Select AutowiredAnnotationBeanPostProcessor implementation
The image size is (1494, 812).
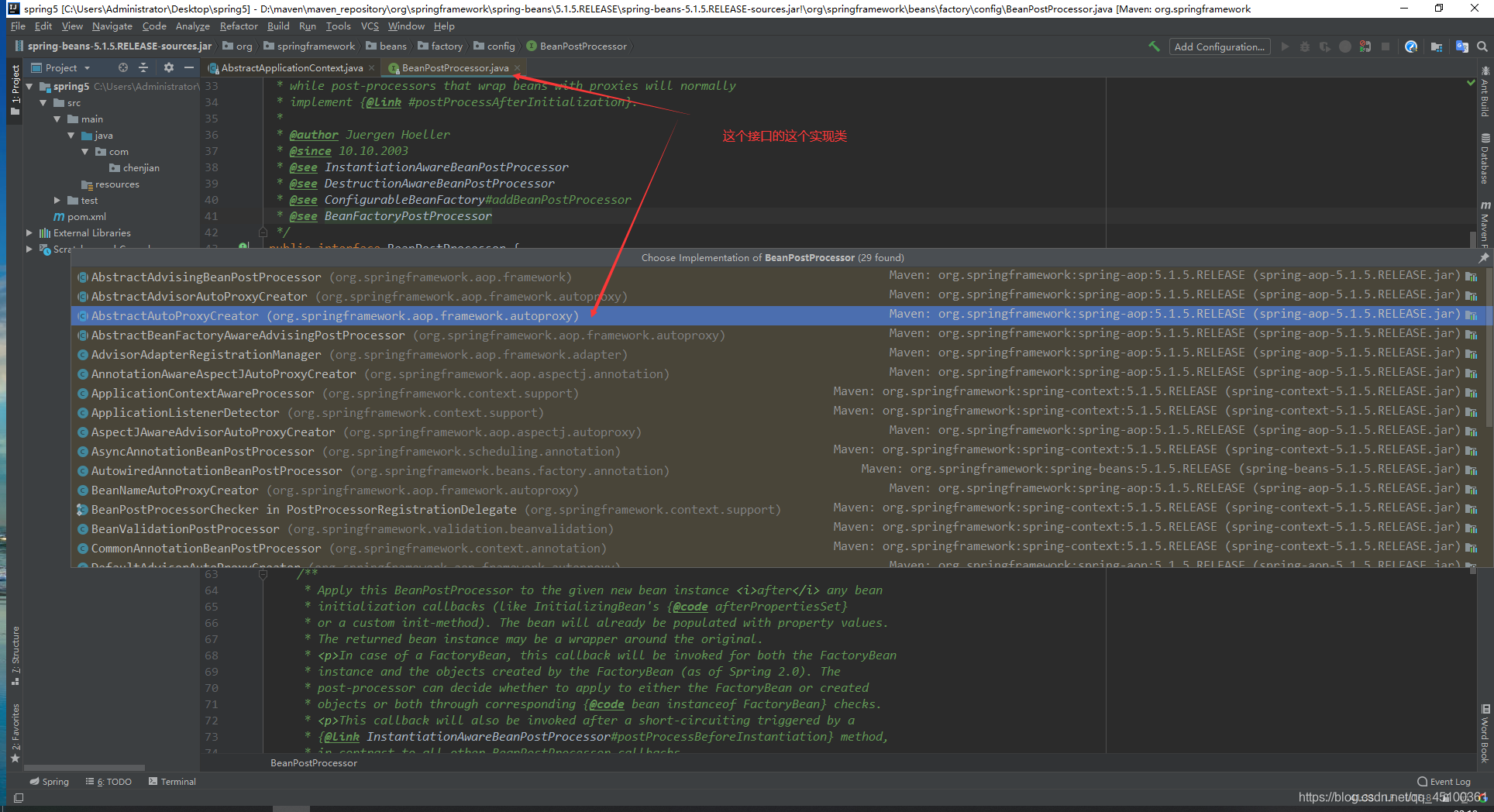point(778,470)
